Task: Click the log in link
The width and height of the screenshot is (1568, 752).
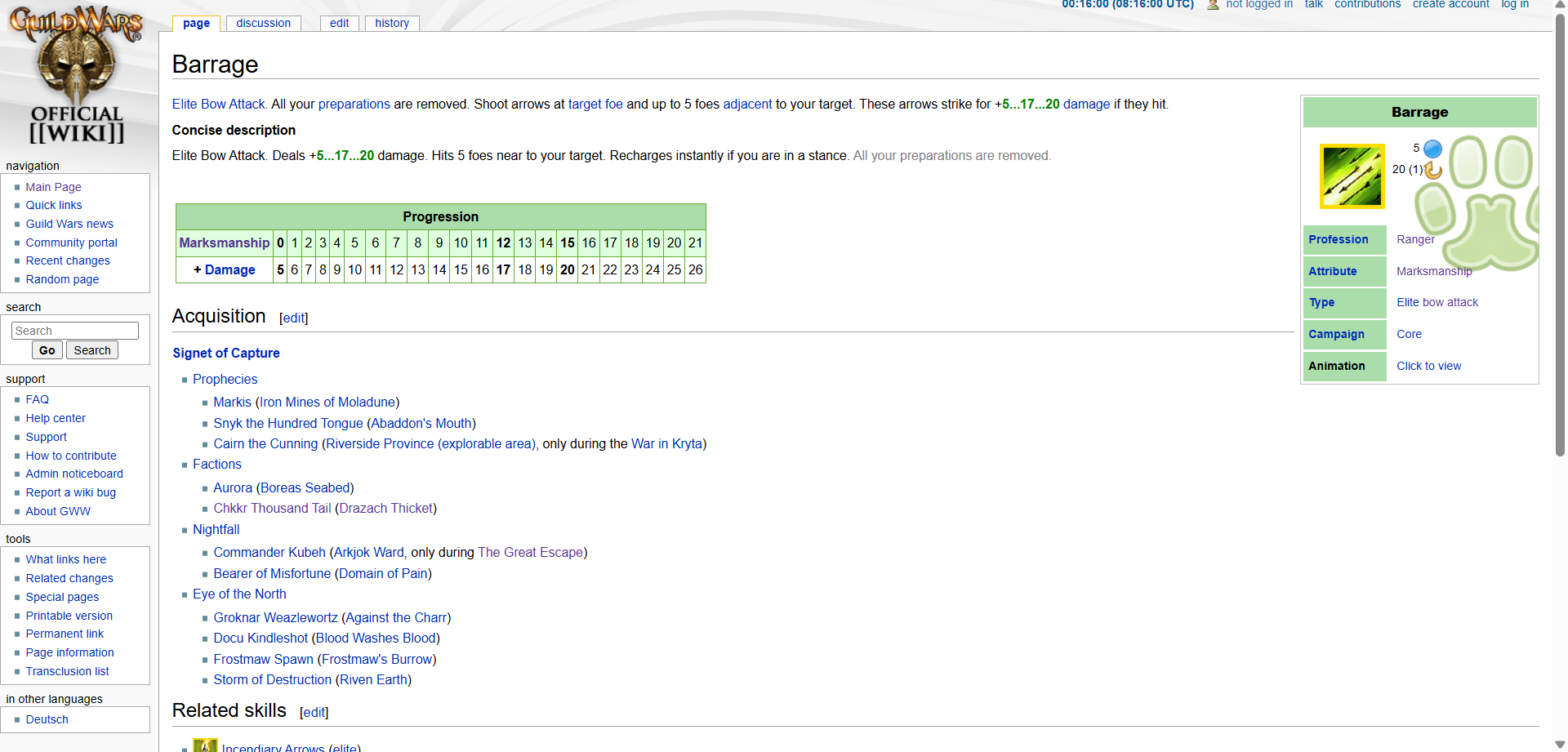Action: (x=1515, y=5)
